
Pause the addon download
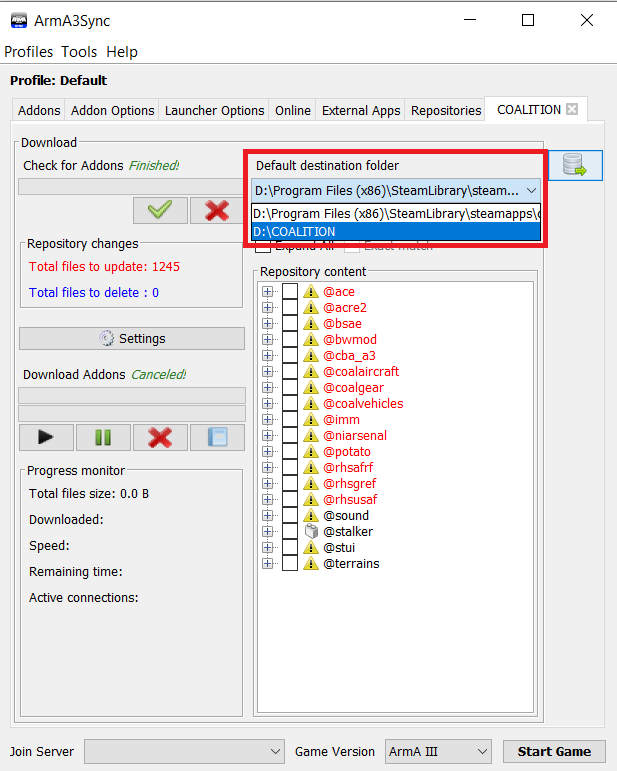pyautogui.click(x=103, y=437)
